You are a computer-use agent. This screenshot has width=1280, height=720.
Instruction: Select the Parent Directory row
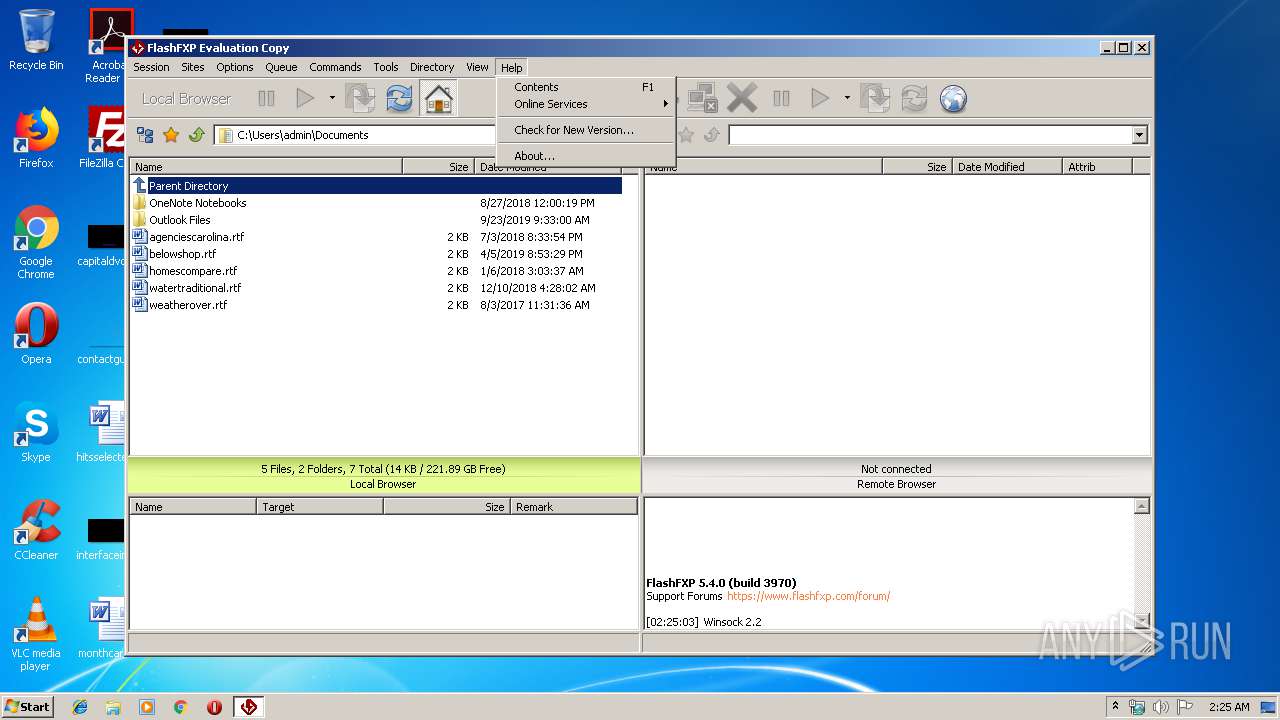coord(376,186)
